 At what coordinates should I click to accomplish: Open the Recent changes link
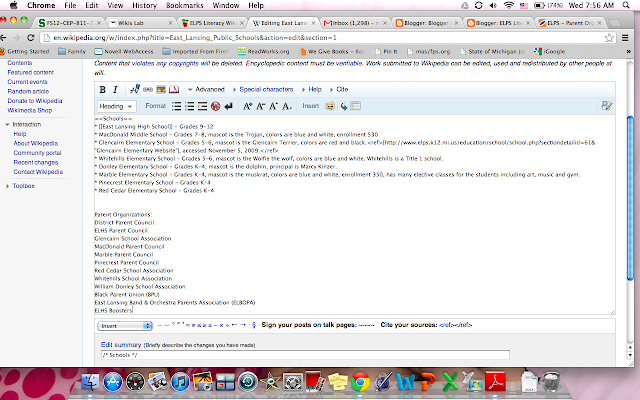tap(36, 162)
